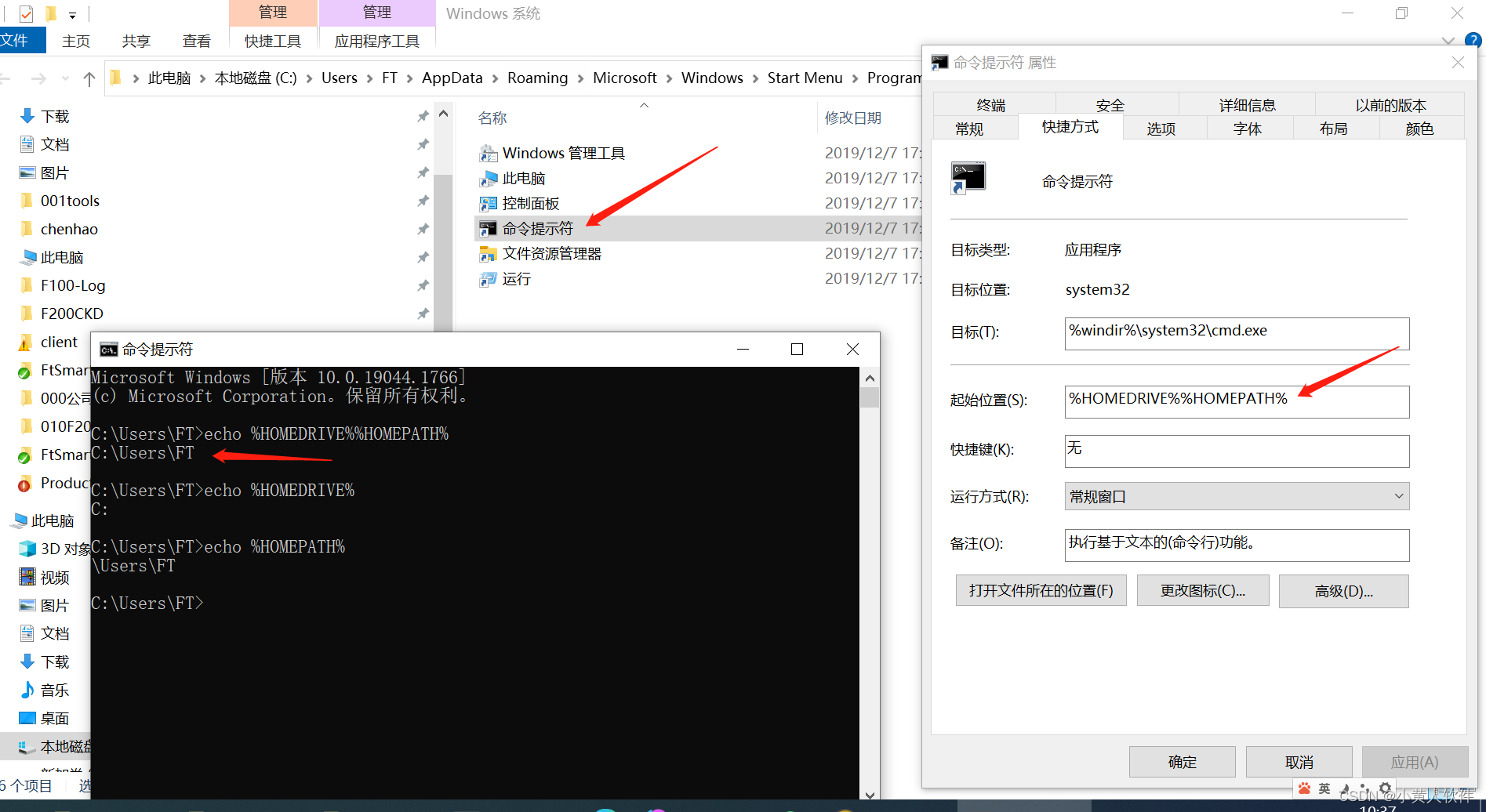This screenshot has width=1486, height=812.
Task: Open the 运行方式 dropdown showing 常规窗口
Action: 1399,496
